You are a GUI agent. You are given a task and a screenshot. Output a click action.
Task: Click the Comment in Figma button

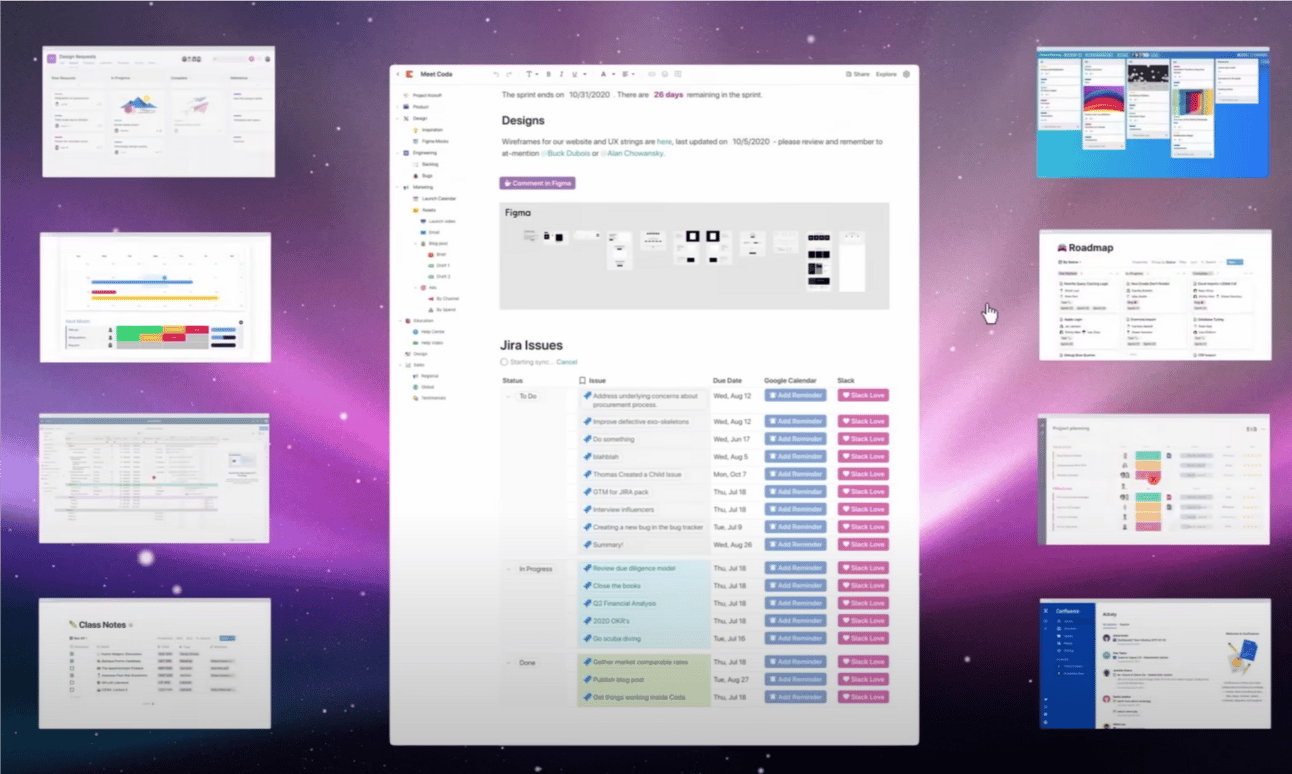click(x=537, y=183)
